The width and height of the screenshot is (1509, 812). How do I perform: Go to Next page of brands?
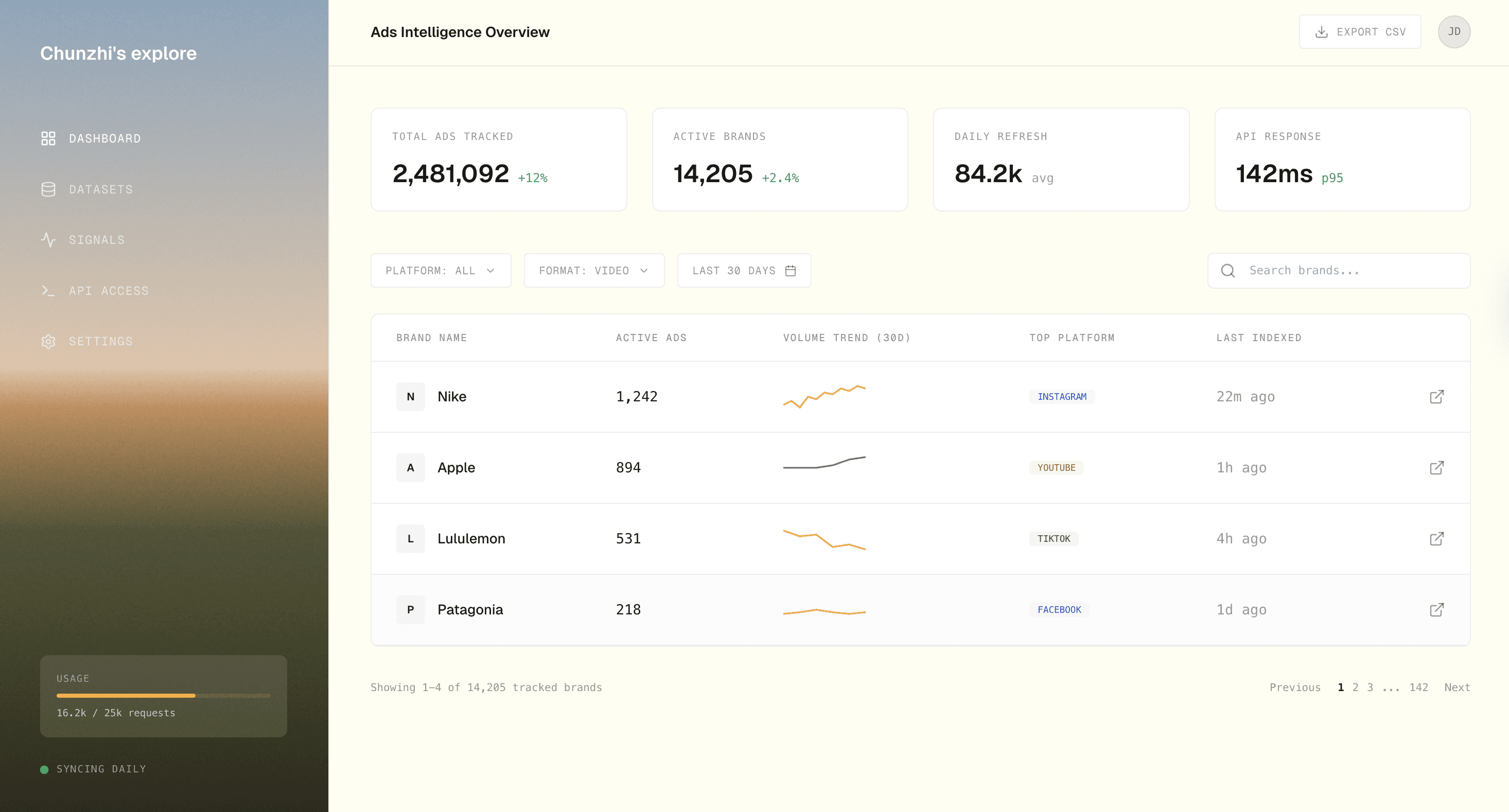coord(1457,687)
